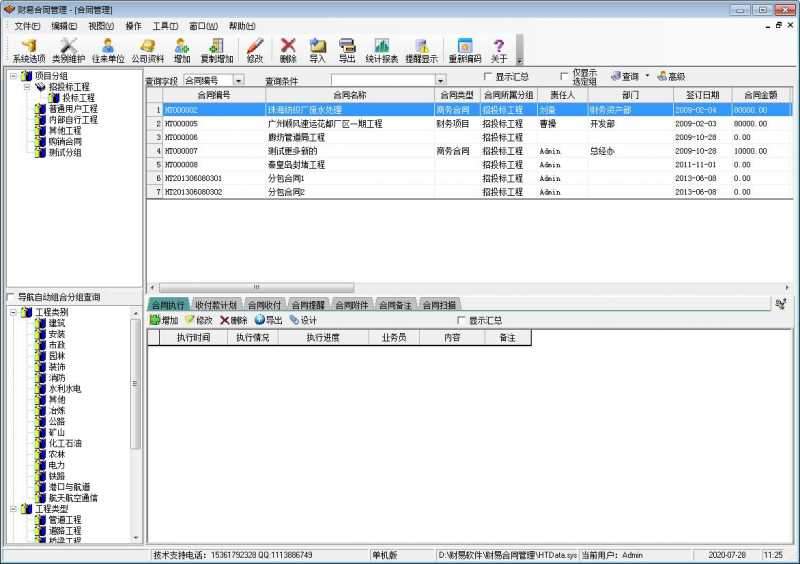The height and width of the screenshot is (564, 800).
Task: Open the 查询字段 combo box dropdown
Action: click(239, 80)
